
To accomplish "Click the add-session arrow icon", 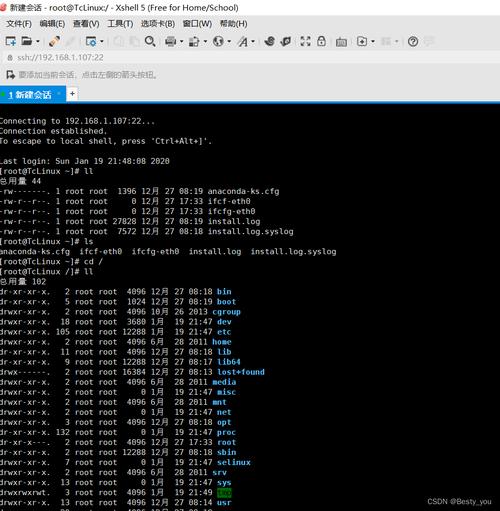I will click(11, 75).
